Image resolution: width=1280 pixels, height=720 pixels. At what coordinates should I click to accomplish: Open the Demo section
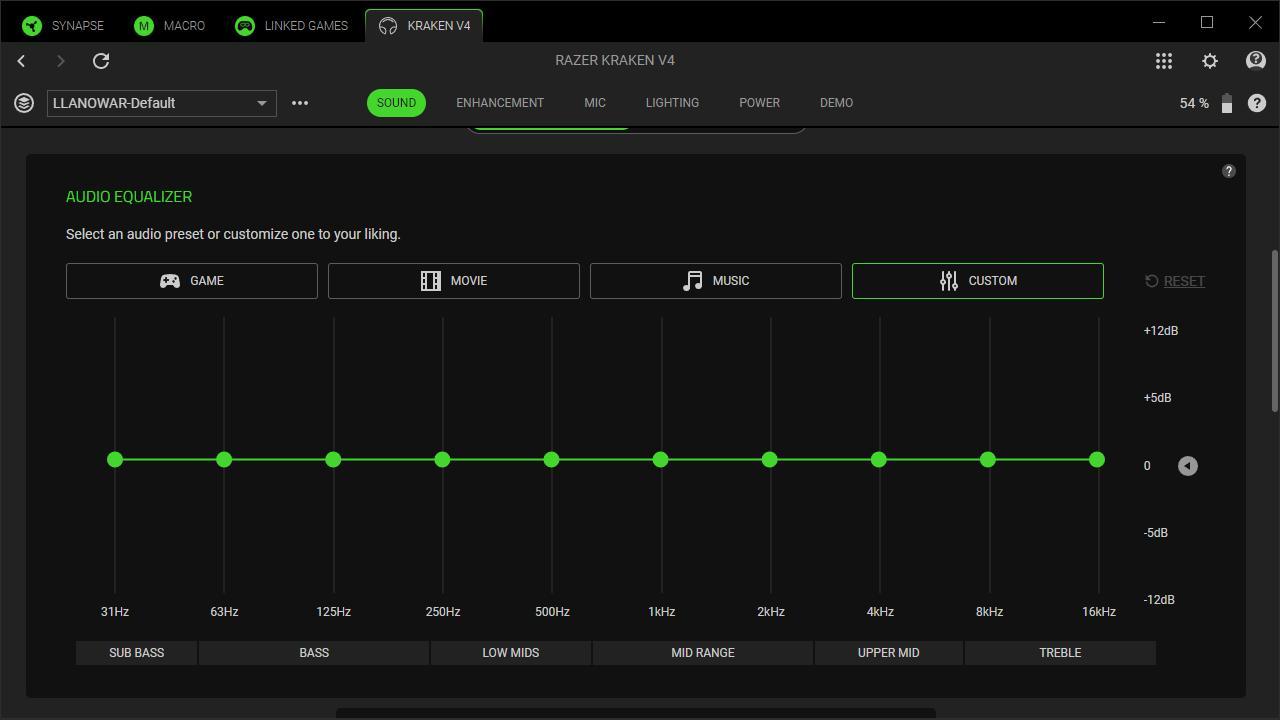(836, 103)
